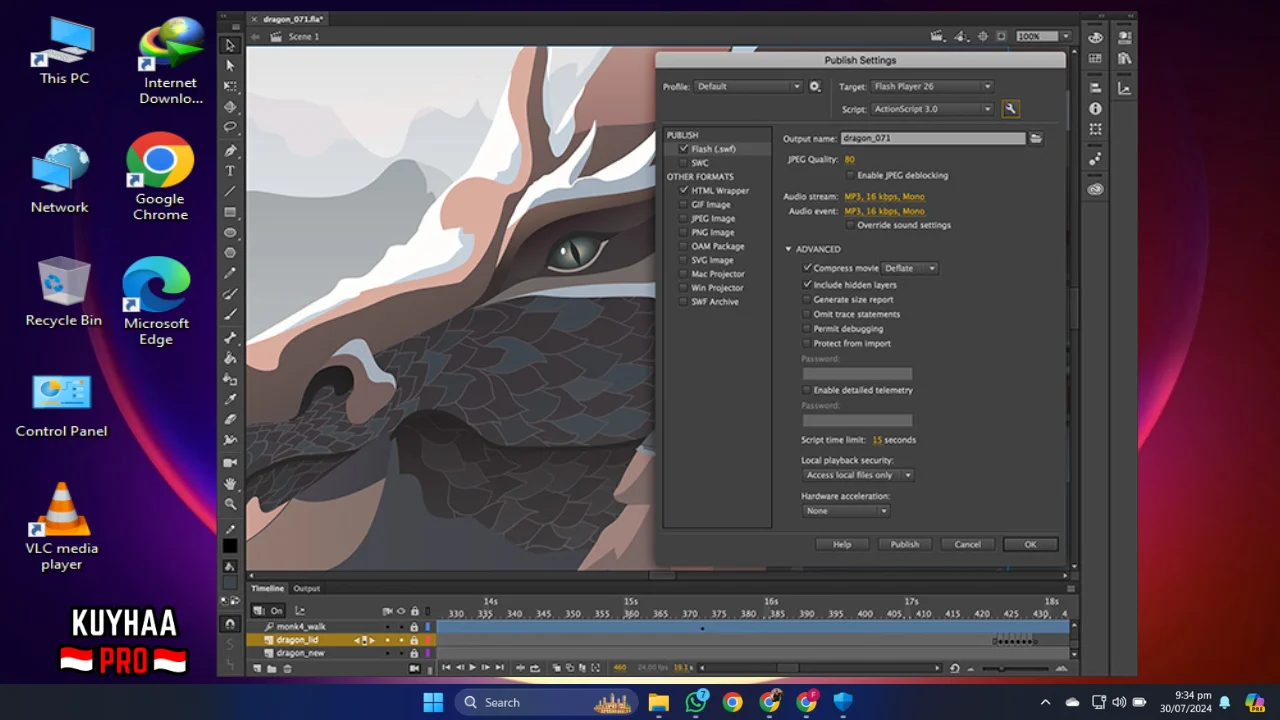Screen dimensions: 1280x720
Task: Select the Pen tool
Action: click(230, 151)
